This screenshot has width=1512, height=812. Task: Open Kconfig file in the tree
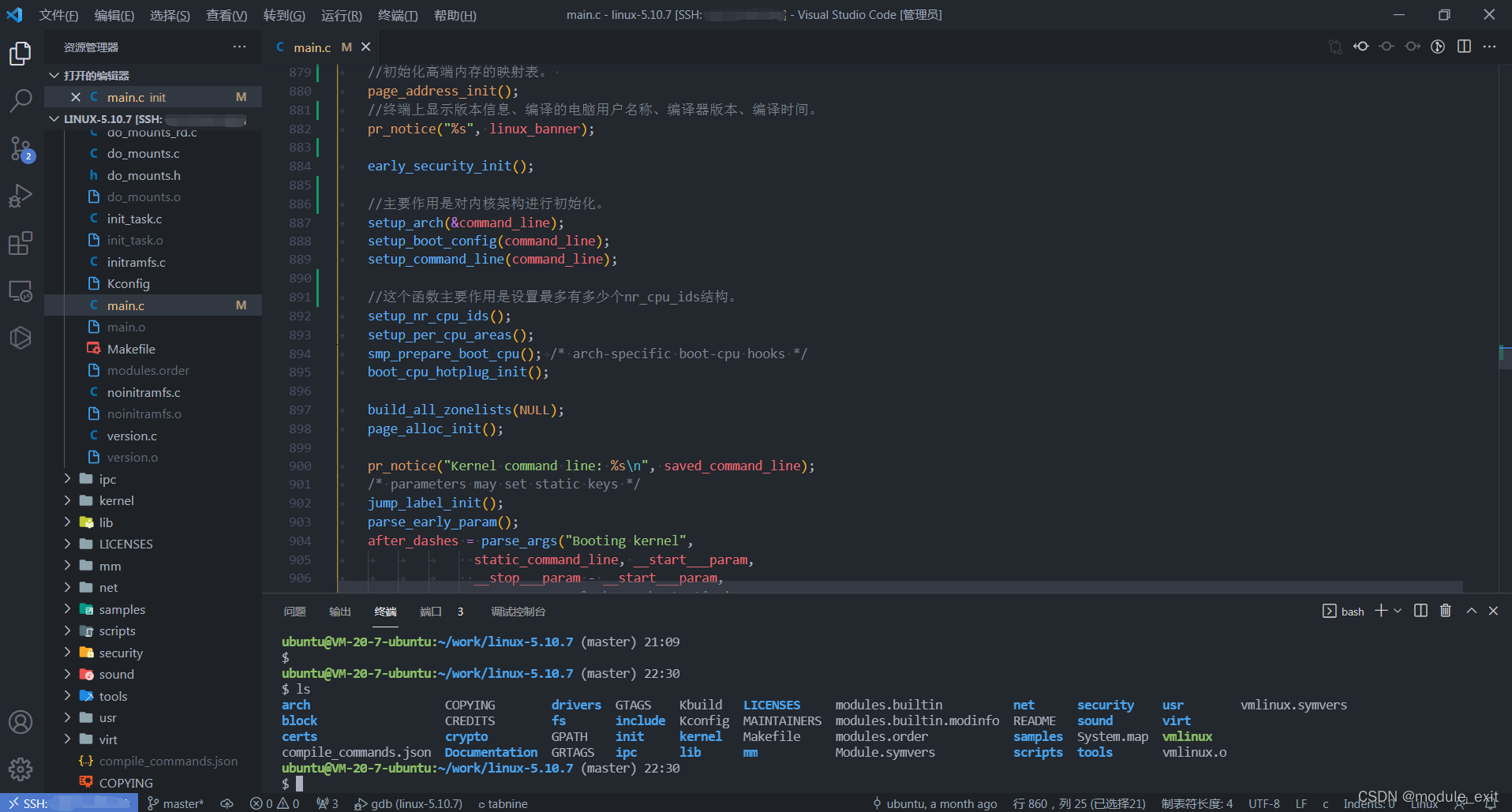point(153,283)
